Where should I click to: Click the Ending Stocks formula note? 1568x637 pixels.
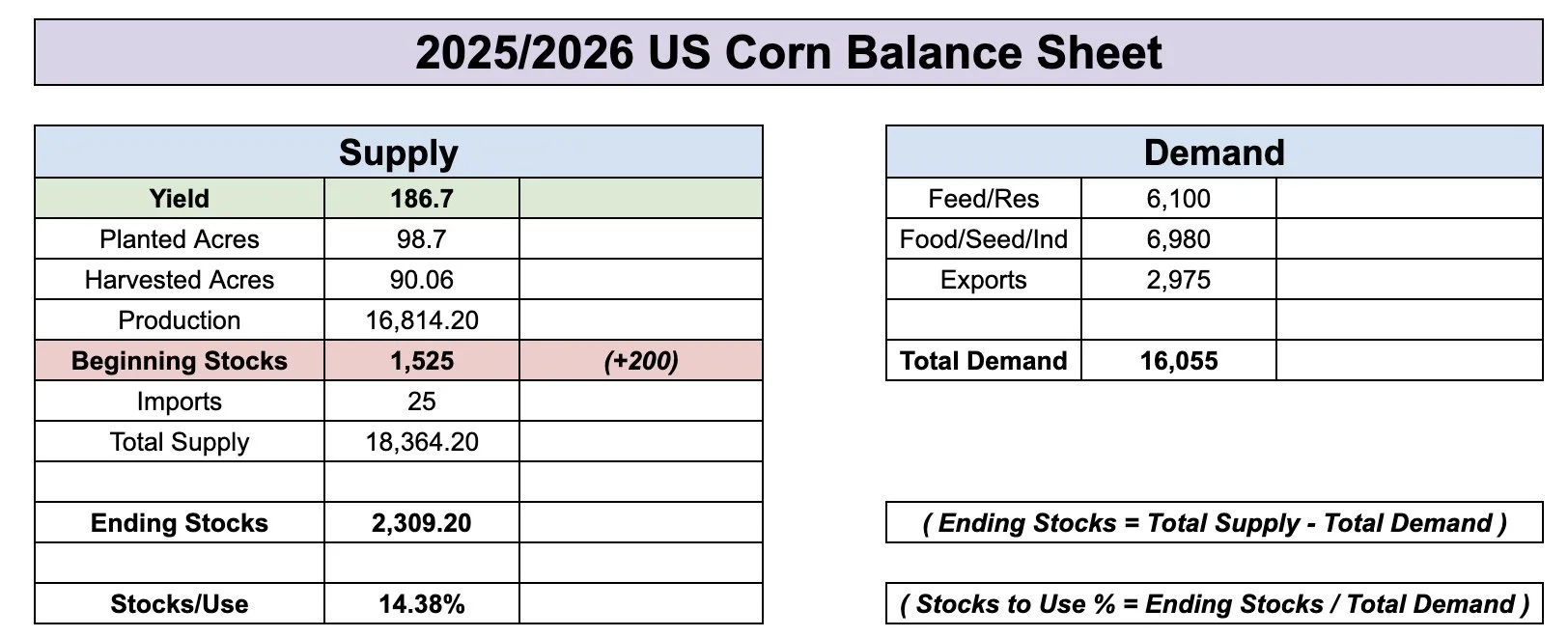pyautogui.click(x=1215, y=522)
